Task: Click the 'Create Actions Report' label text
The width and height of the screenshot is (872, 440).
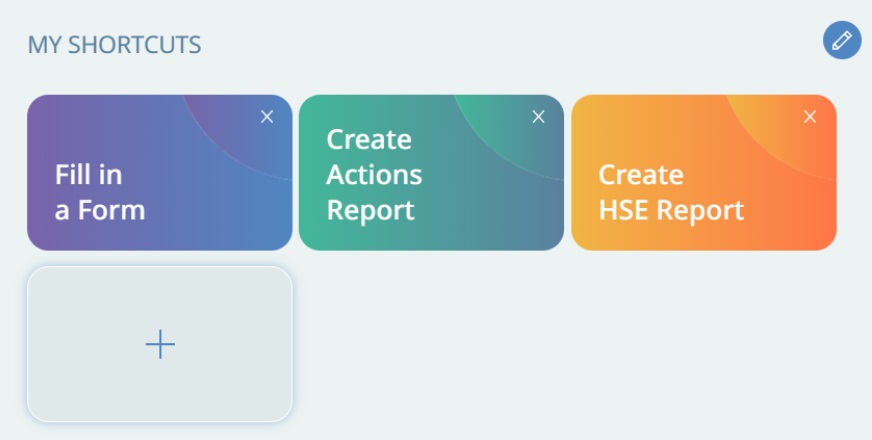Action: (x=374, y=175)
